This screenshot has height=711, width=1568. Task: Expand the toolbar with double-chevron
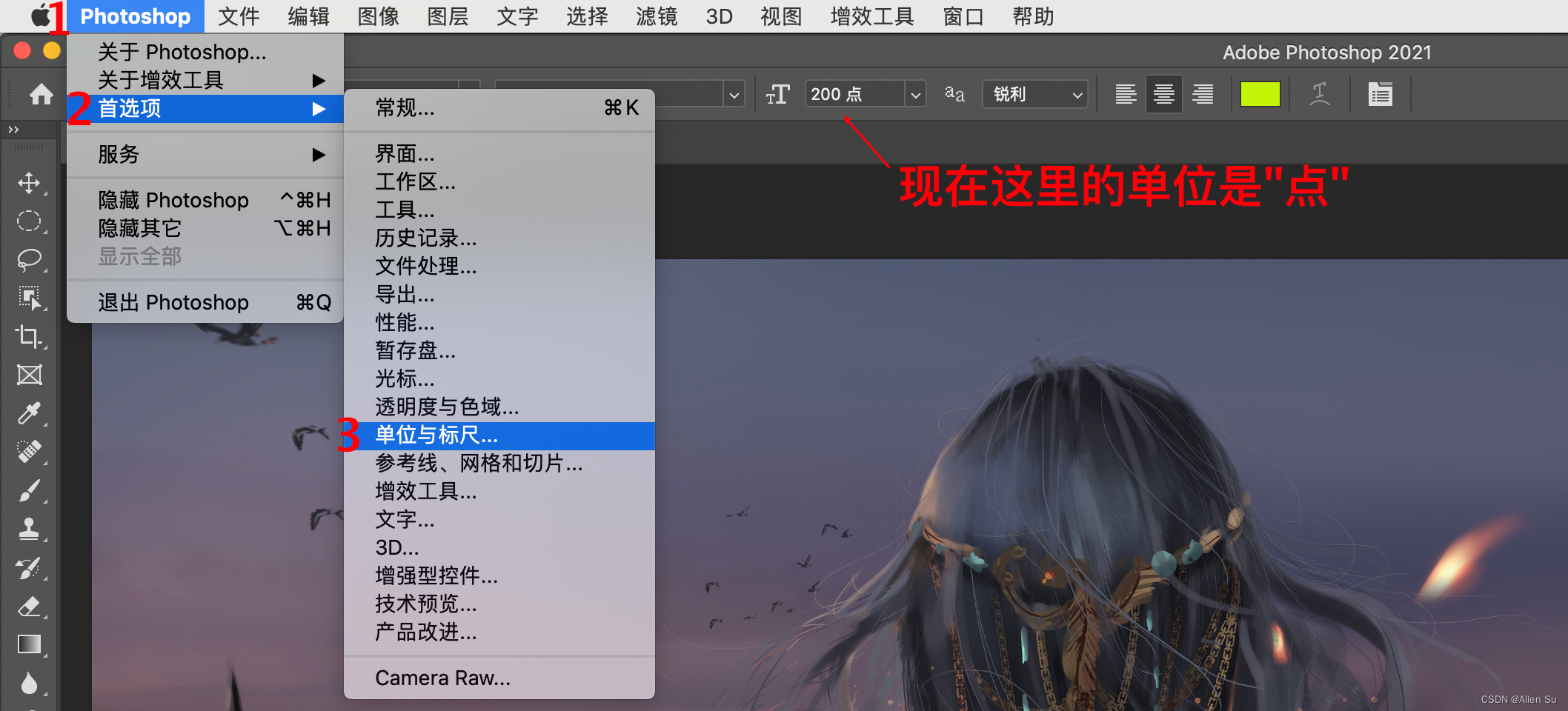[13, 130]
